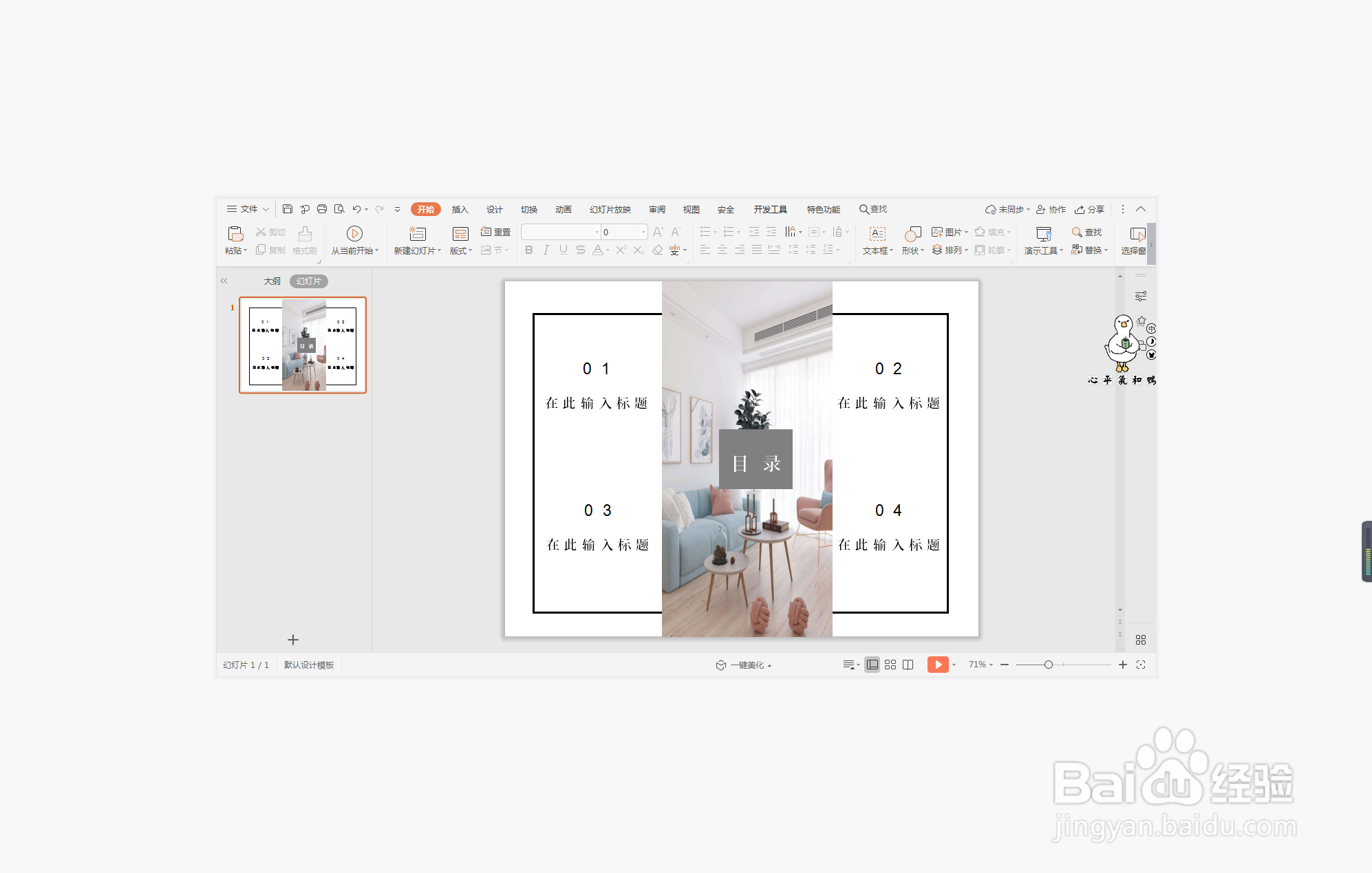Decrease font size with A- icon

676,232
